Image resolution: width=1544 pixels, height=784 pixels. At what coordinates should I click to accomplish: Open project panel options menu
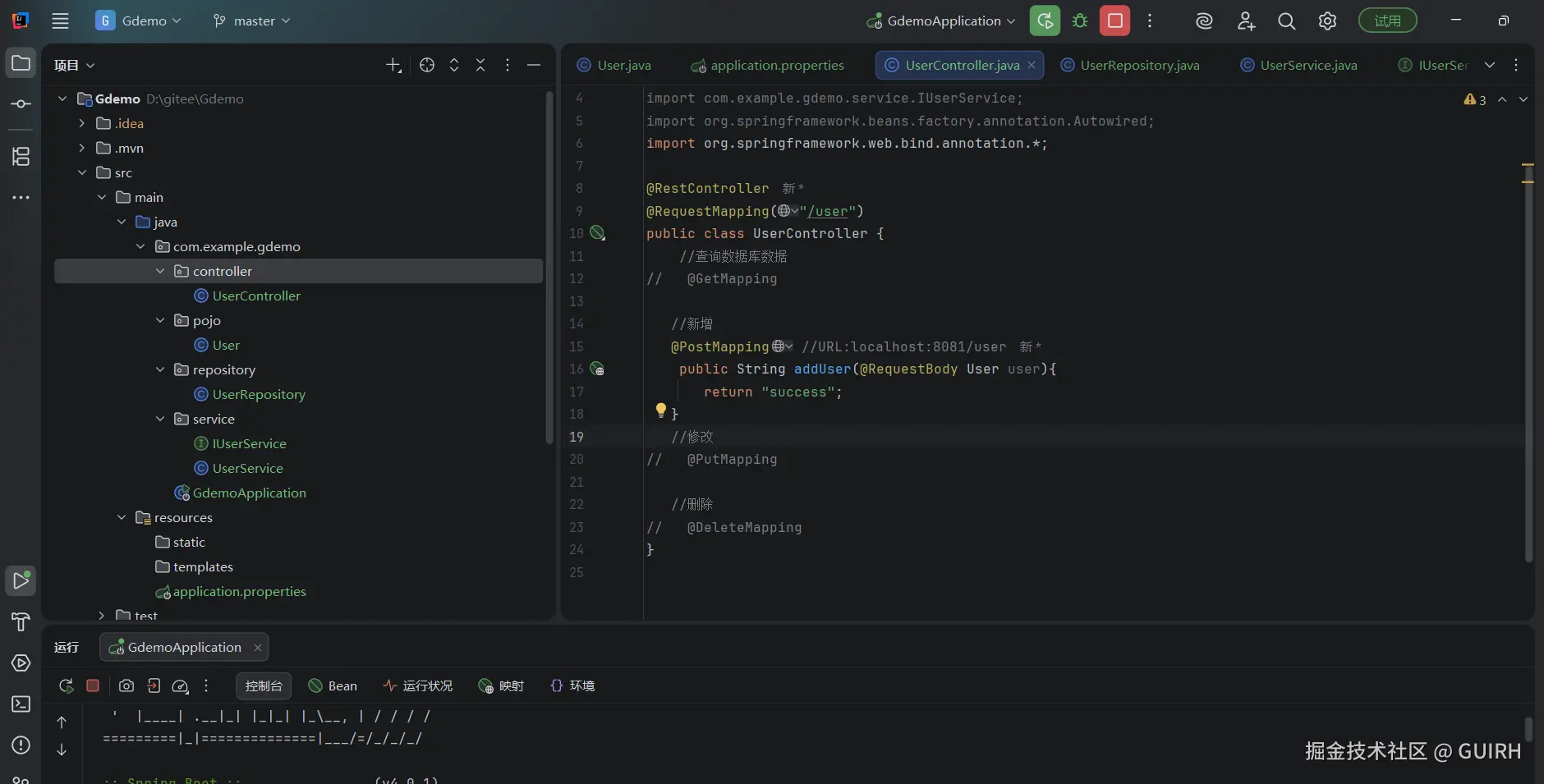coord(508,65)
